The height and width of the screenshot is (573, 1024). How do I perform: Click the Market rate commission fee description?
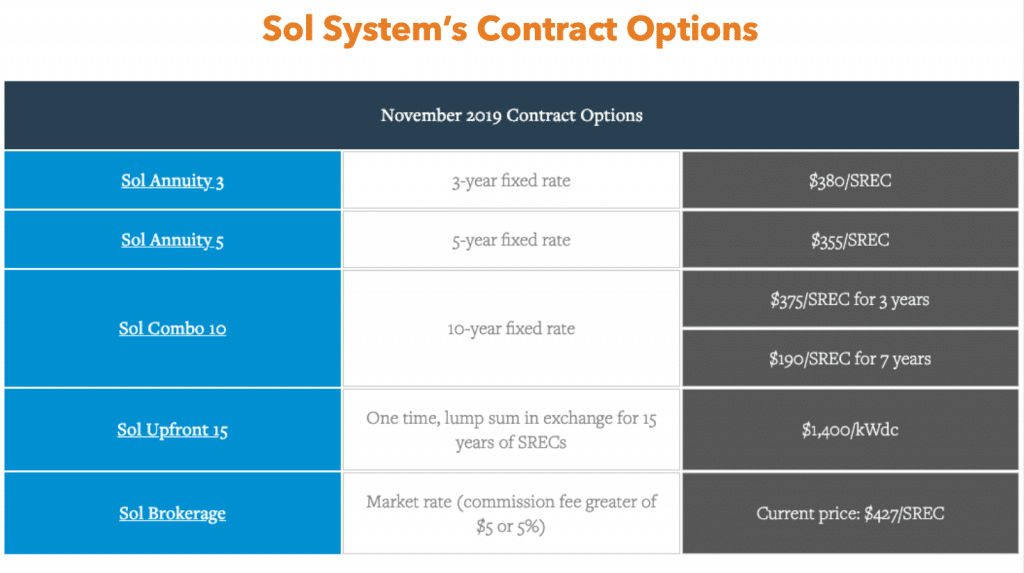(511, 514)
